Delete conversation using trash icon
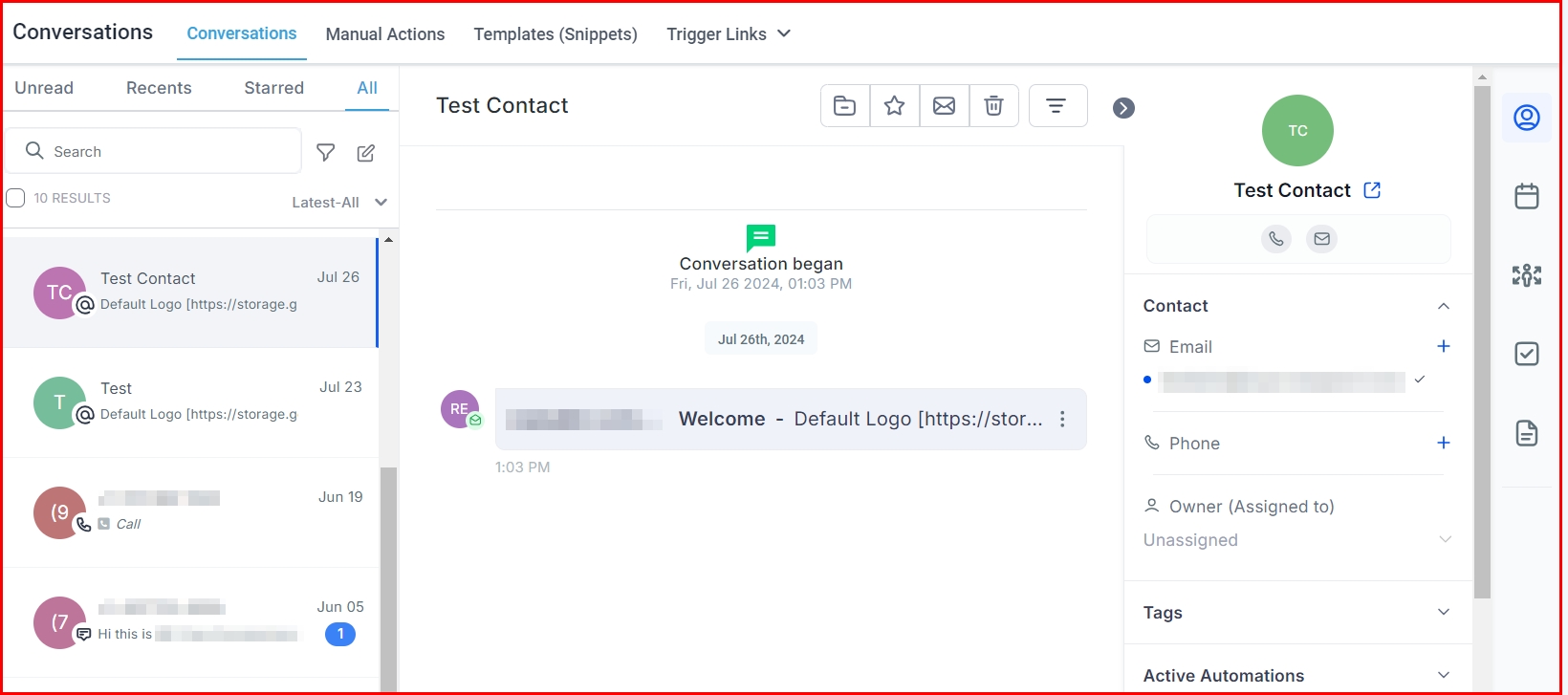The height and width of the screenshot is (695, 1568). coord(994,106)
